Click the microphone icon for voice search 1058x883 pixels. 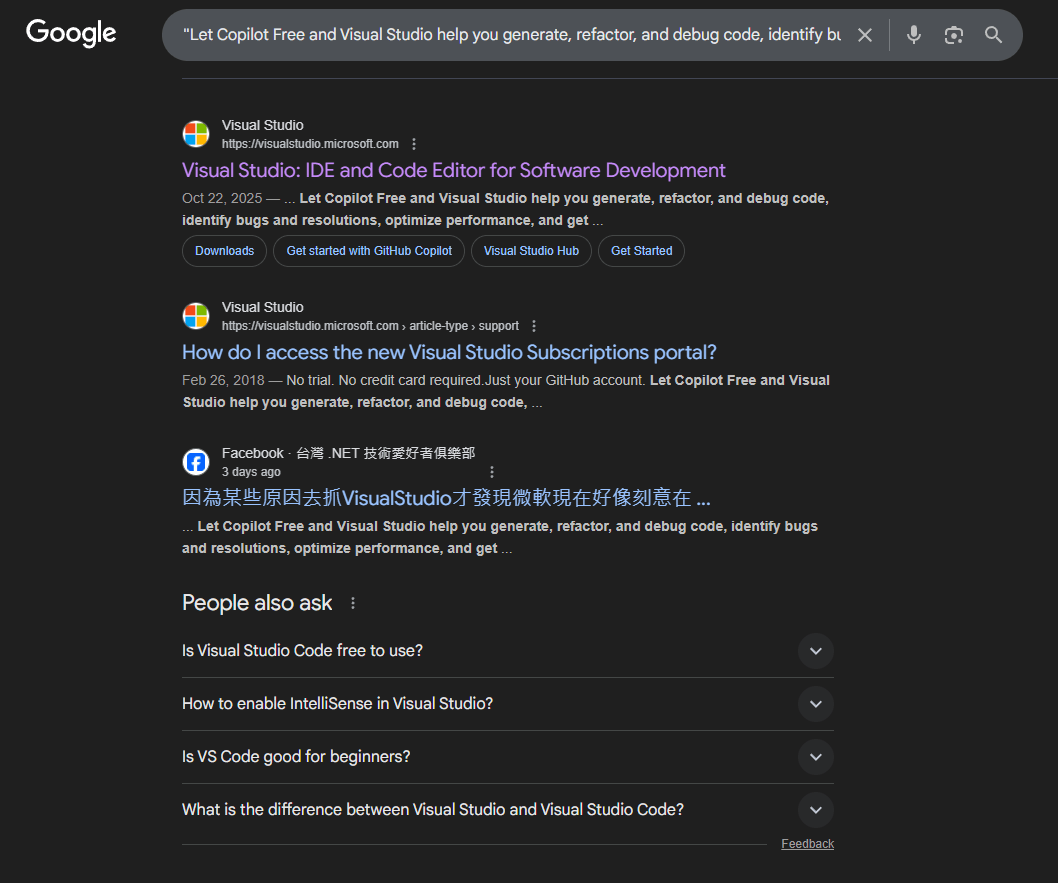[x=913, y=34]
